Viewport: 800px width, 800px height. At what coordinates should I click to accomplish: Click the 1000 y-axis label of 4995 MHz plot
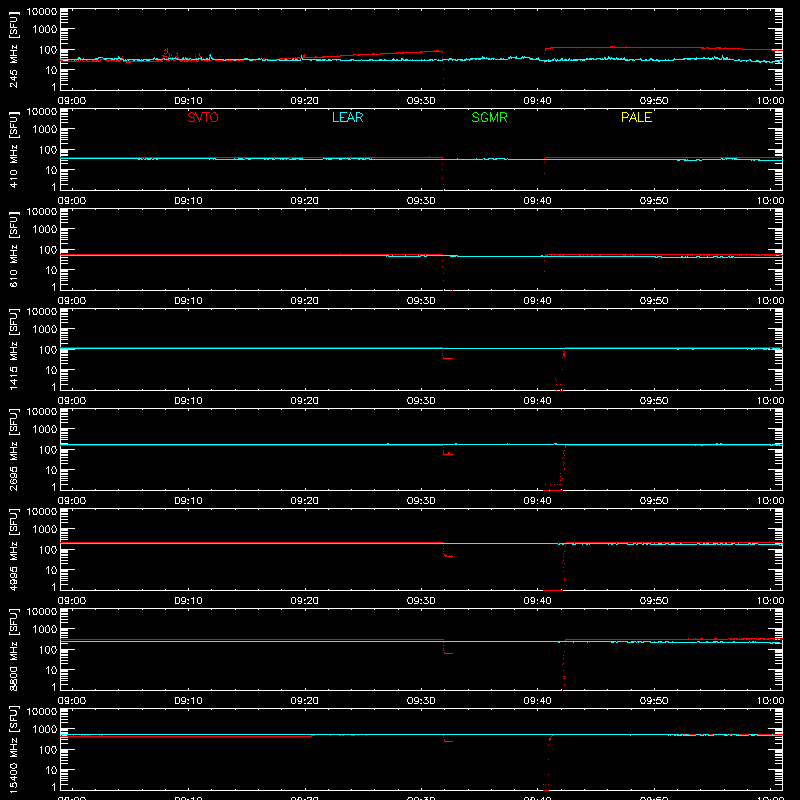[45, 529]
